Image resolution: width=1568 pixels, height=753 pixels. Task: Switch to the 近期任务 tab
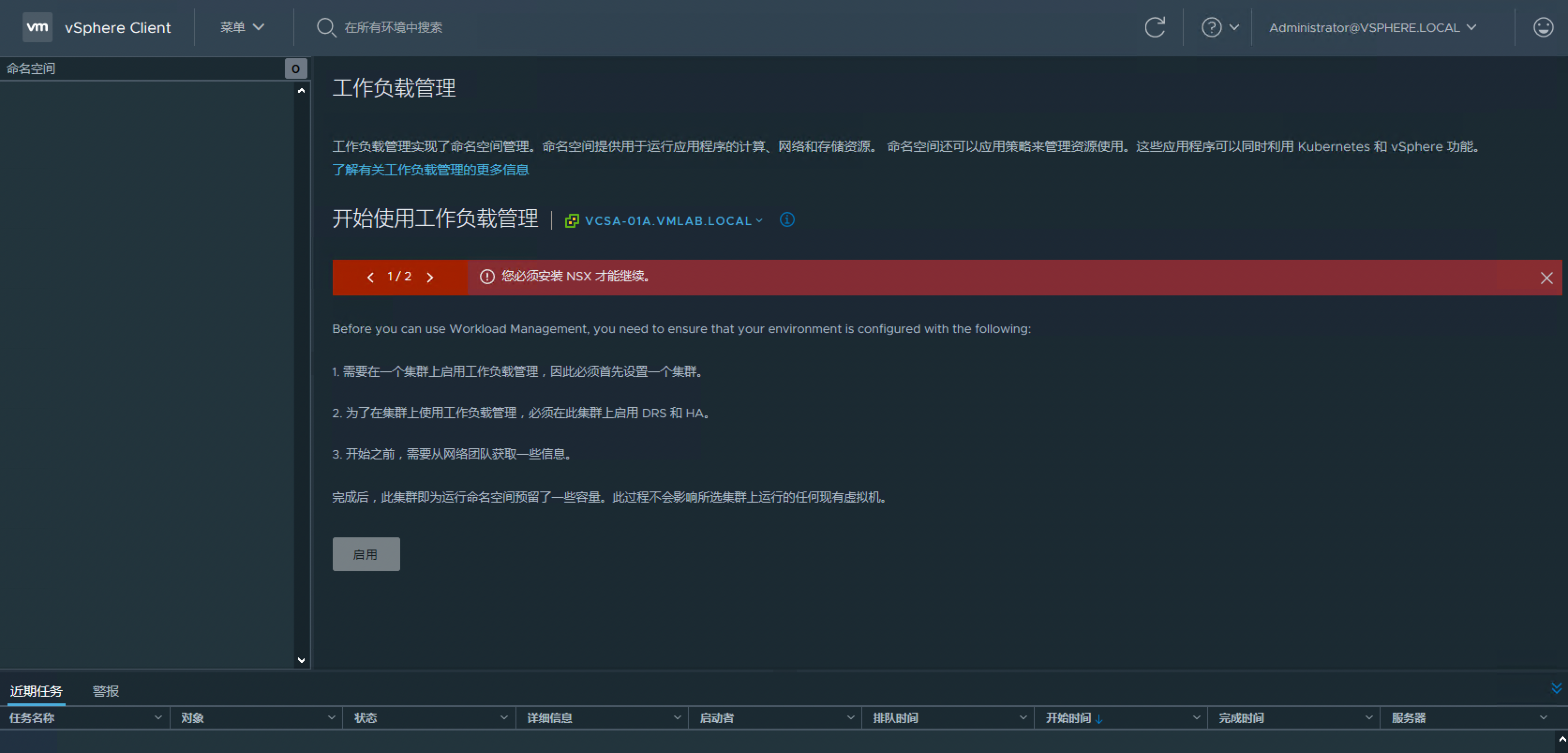pos(36,691)
